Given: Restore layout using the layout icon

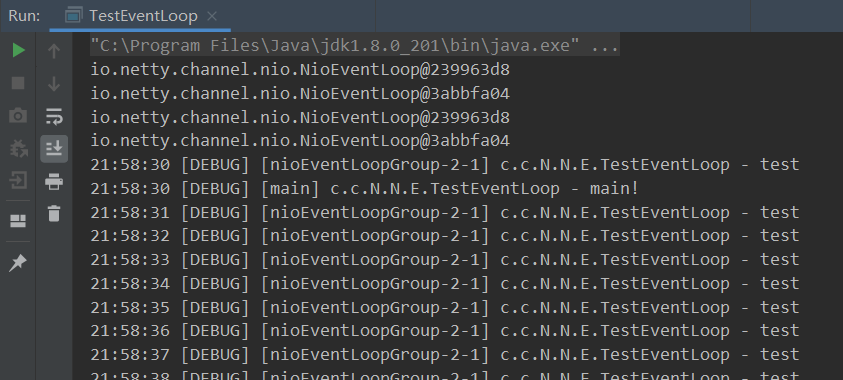Looking at the screenshot, I should tap(18, 221).
